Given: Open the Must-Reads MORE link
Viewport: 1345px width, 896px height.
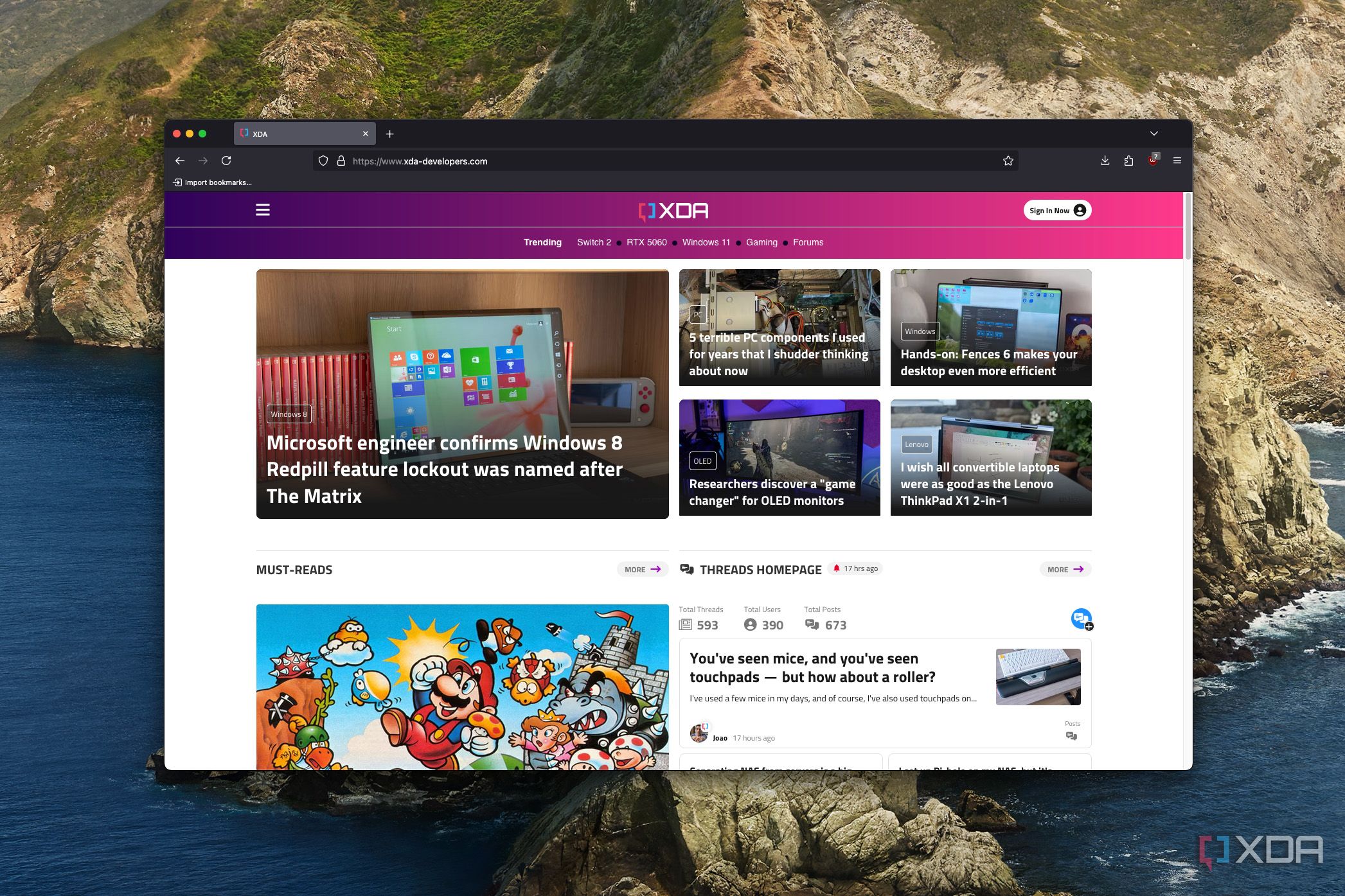Looking at the screenshot, I should click(x=642, y=569).
